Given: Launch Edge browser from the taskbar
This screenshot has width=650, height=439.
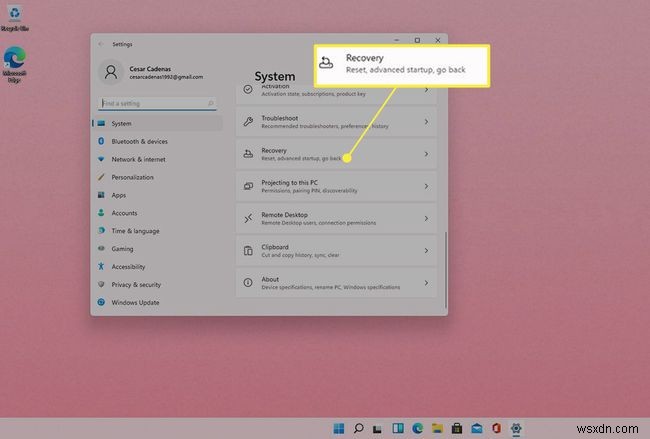Looking at the screenshot, I should (418, 428).
